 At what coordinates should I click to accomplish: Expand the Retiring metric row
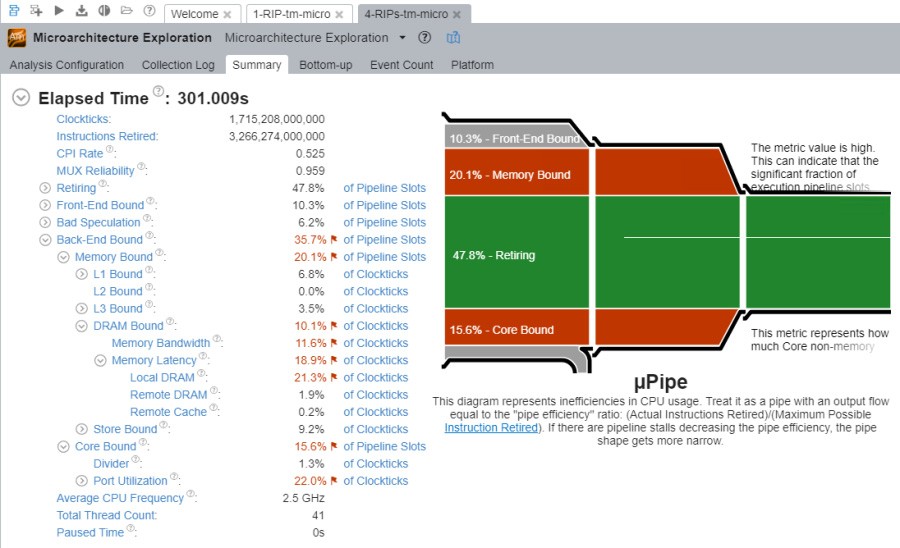45,188
